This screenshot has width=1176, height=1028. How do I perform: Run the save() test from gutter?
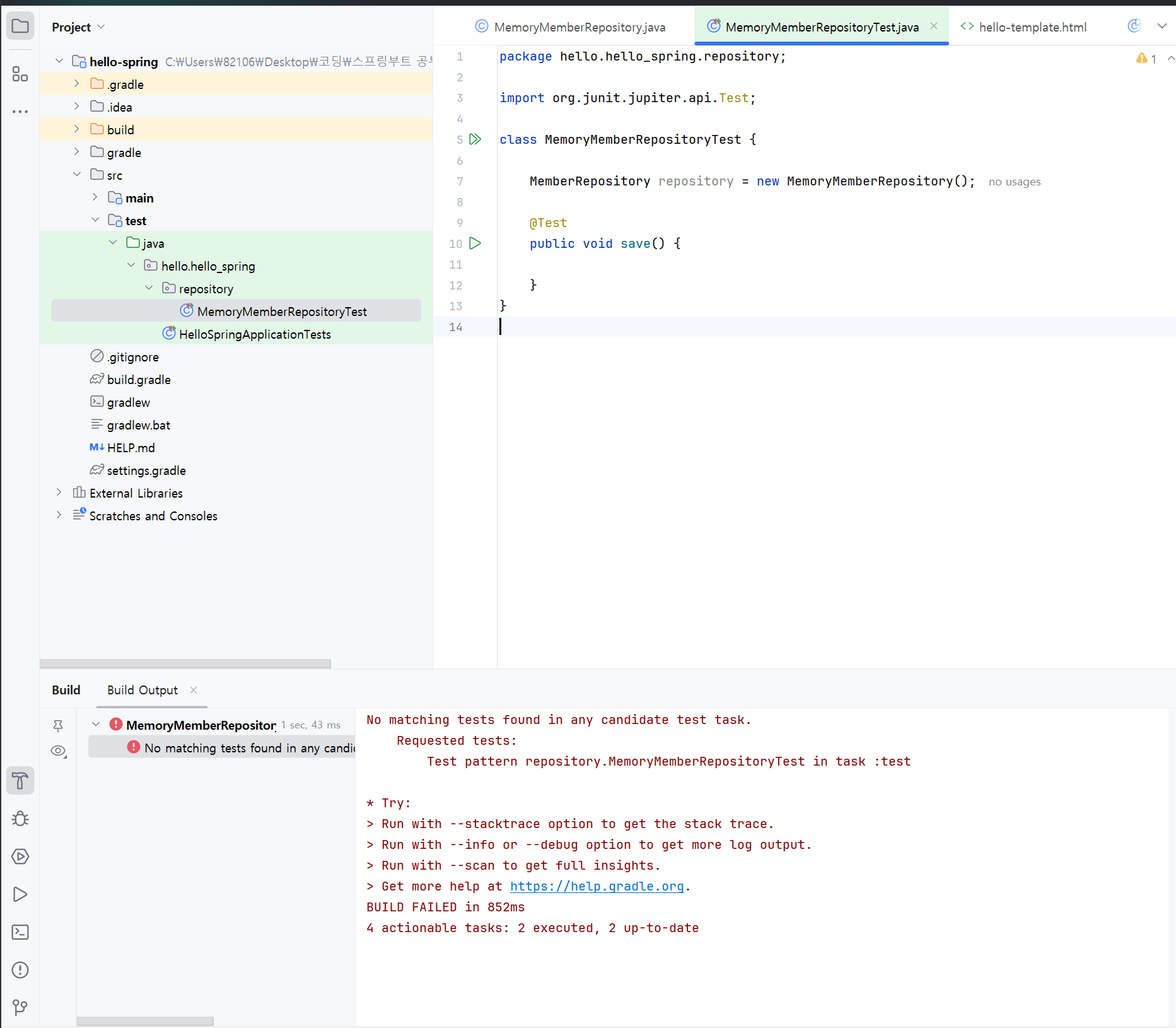pos(475,243)
